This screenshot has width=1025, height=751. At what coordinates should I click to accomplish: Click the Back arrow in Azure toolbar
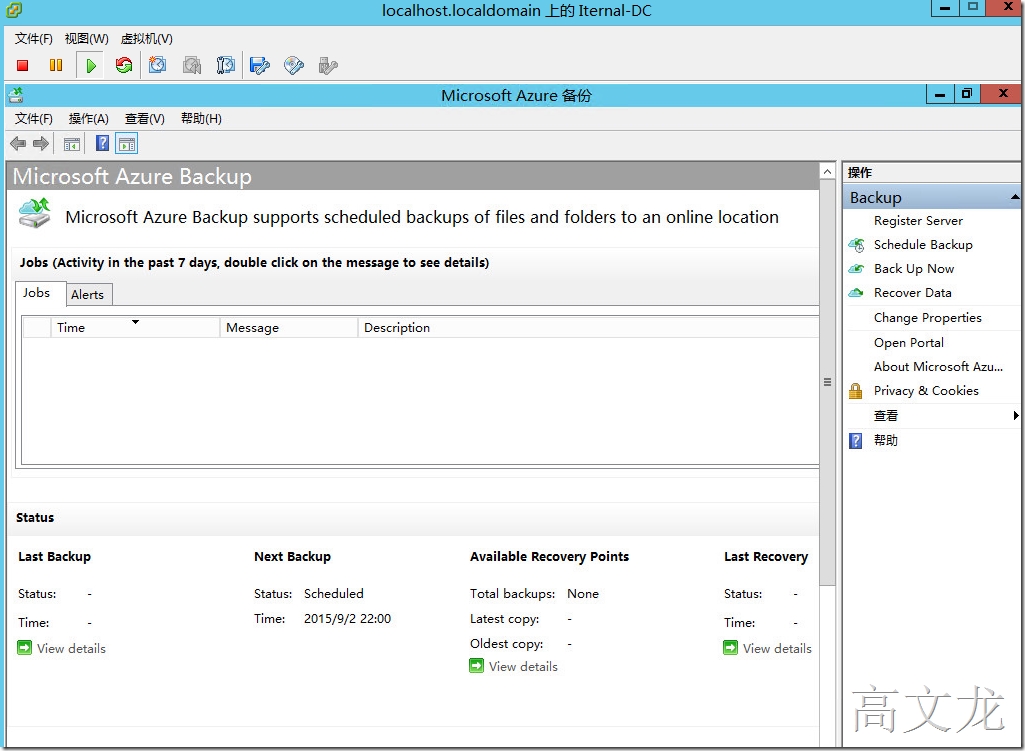tap(18, 144)
